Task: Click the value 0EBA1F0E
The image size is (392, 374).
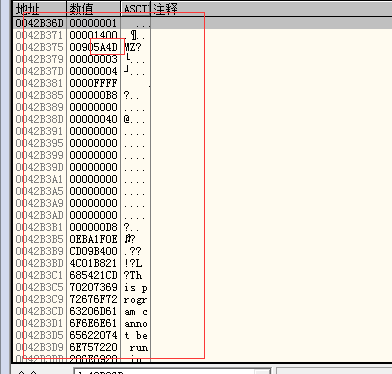Action: pyautogui.click(x=93, y=239)
